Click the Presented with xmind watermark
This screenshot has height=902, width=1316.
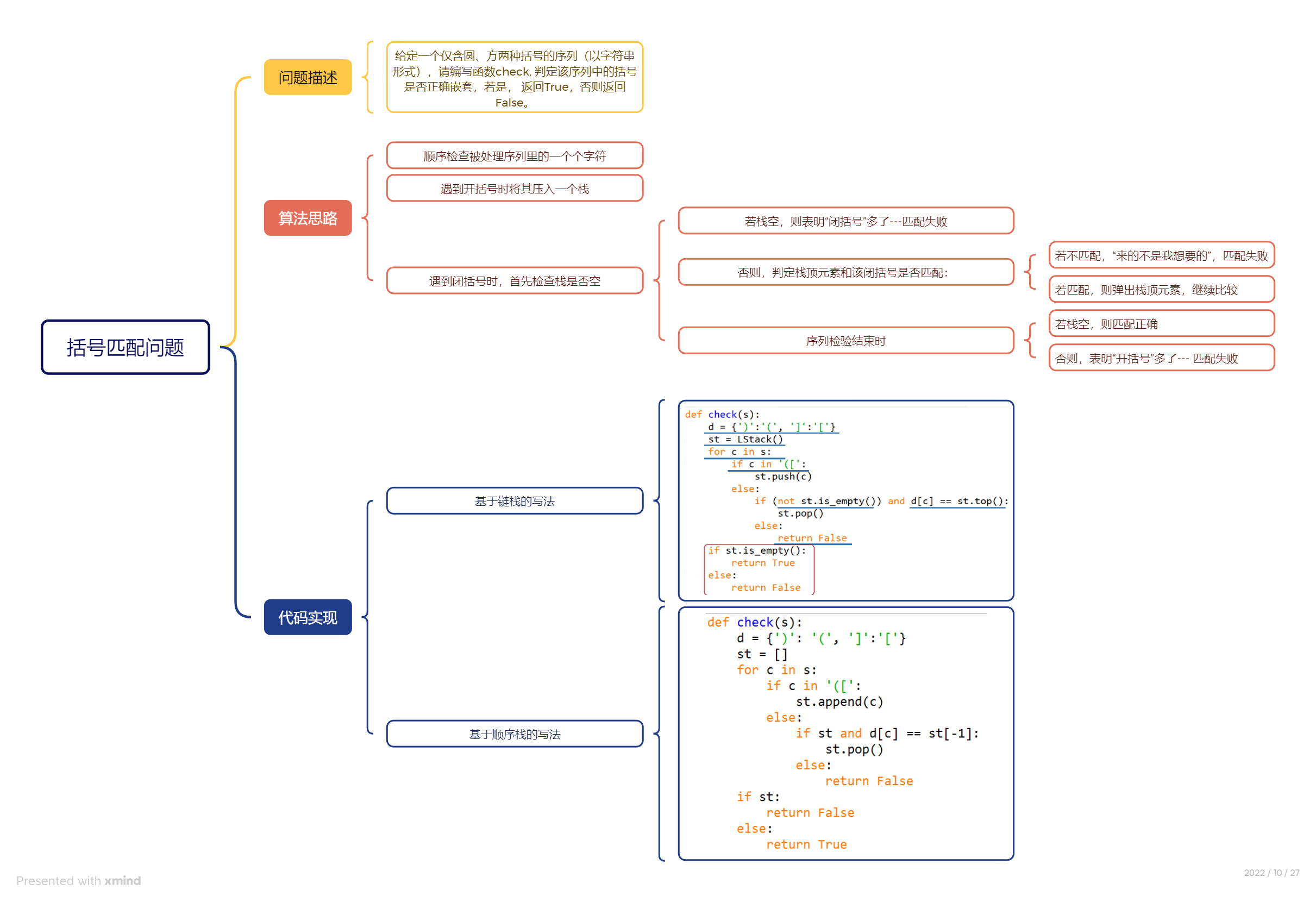[78, 880]
